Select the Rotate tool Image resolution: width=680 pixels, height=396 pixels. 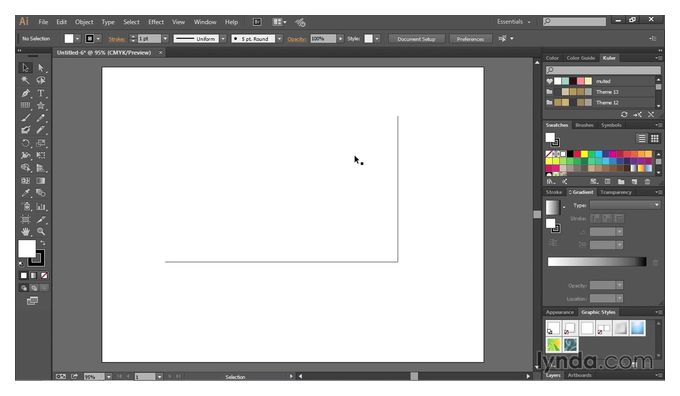tap(26, 143)
